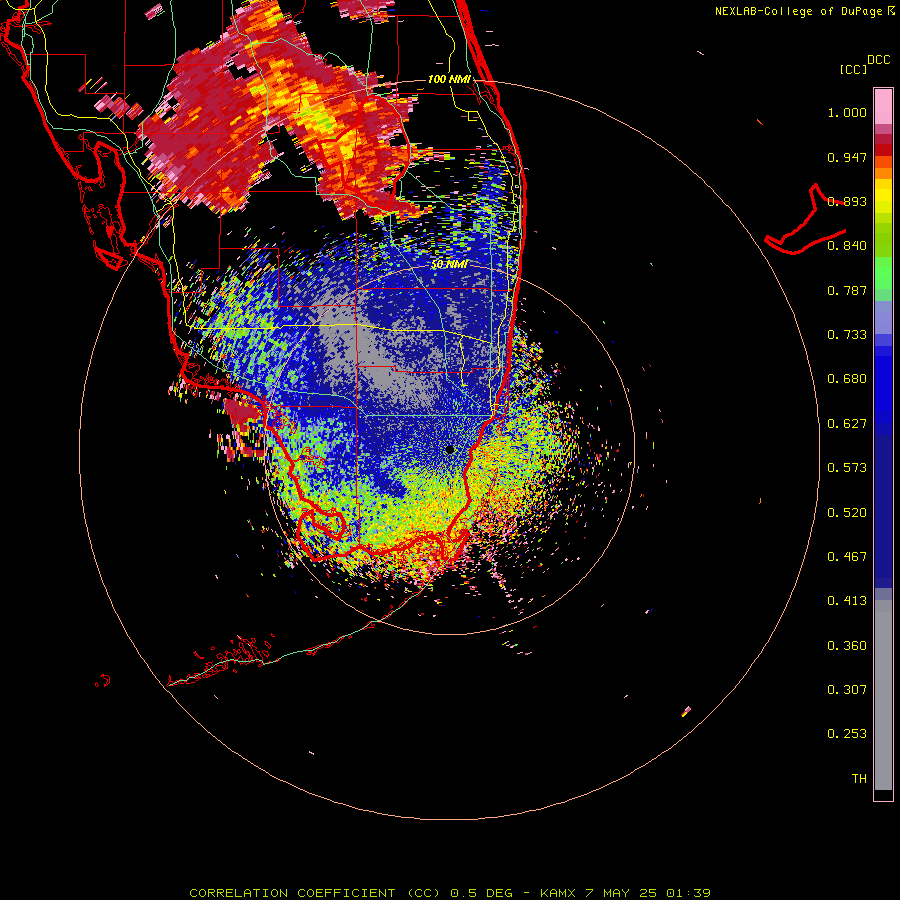Click CORRELATION COEFFICIENT in the caption
The height and width of the screenshot is (900, 900).
point(292,893)
